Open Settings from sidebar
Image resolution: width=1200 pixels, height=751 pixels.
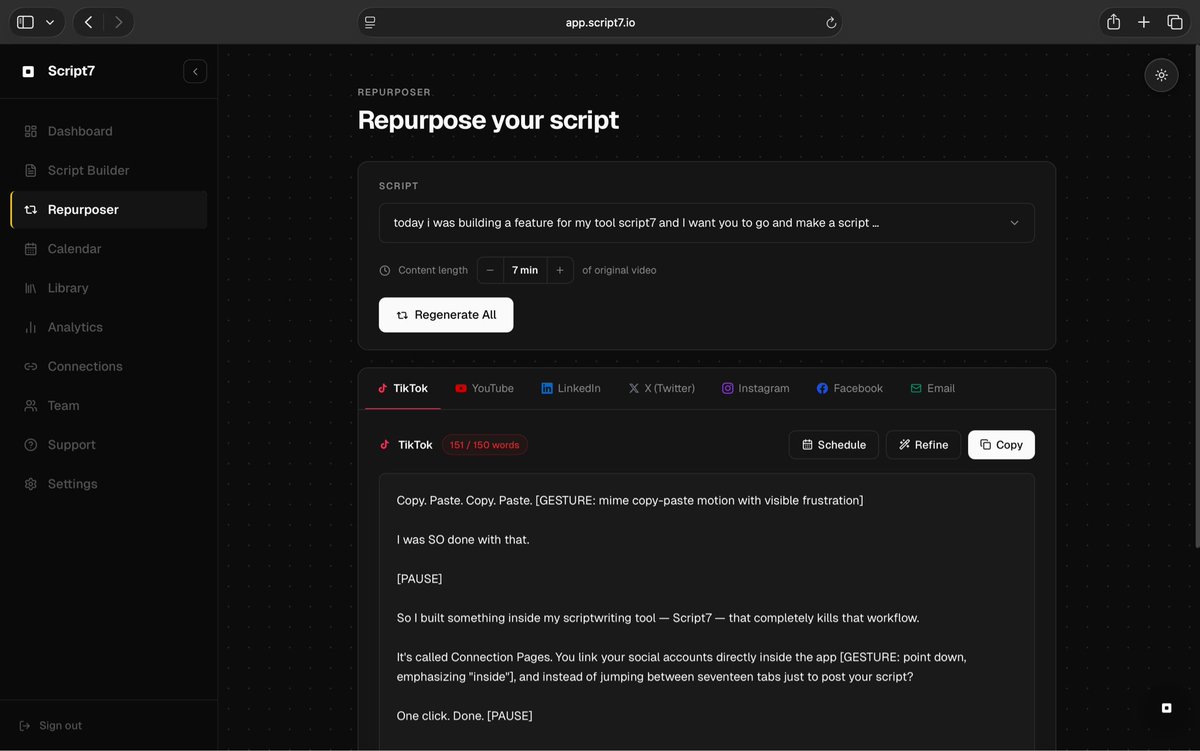pyautogui.click(x=109, y=484)
